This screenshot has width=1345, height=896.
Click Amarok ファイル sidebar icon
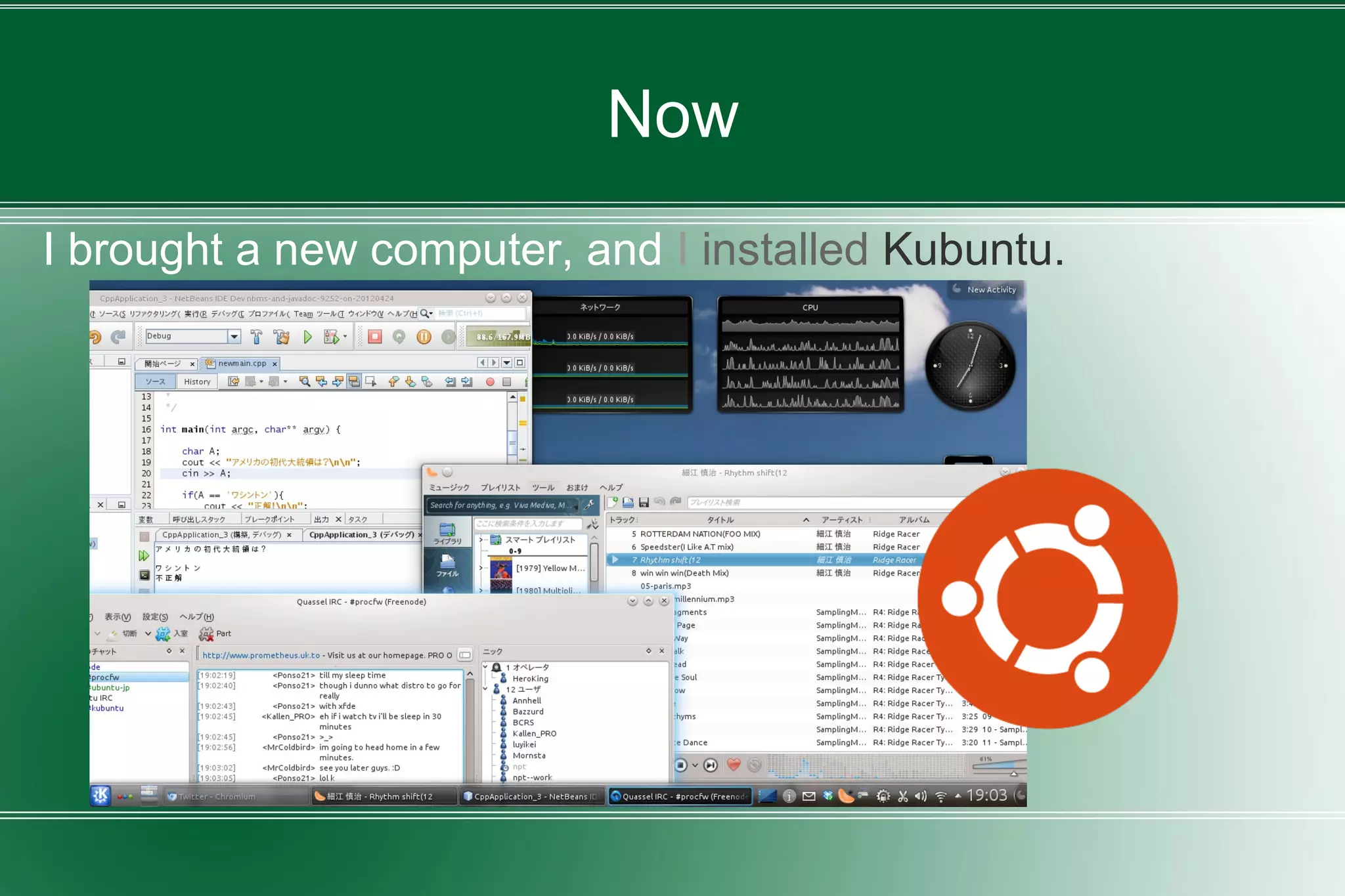click(448, 565)
